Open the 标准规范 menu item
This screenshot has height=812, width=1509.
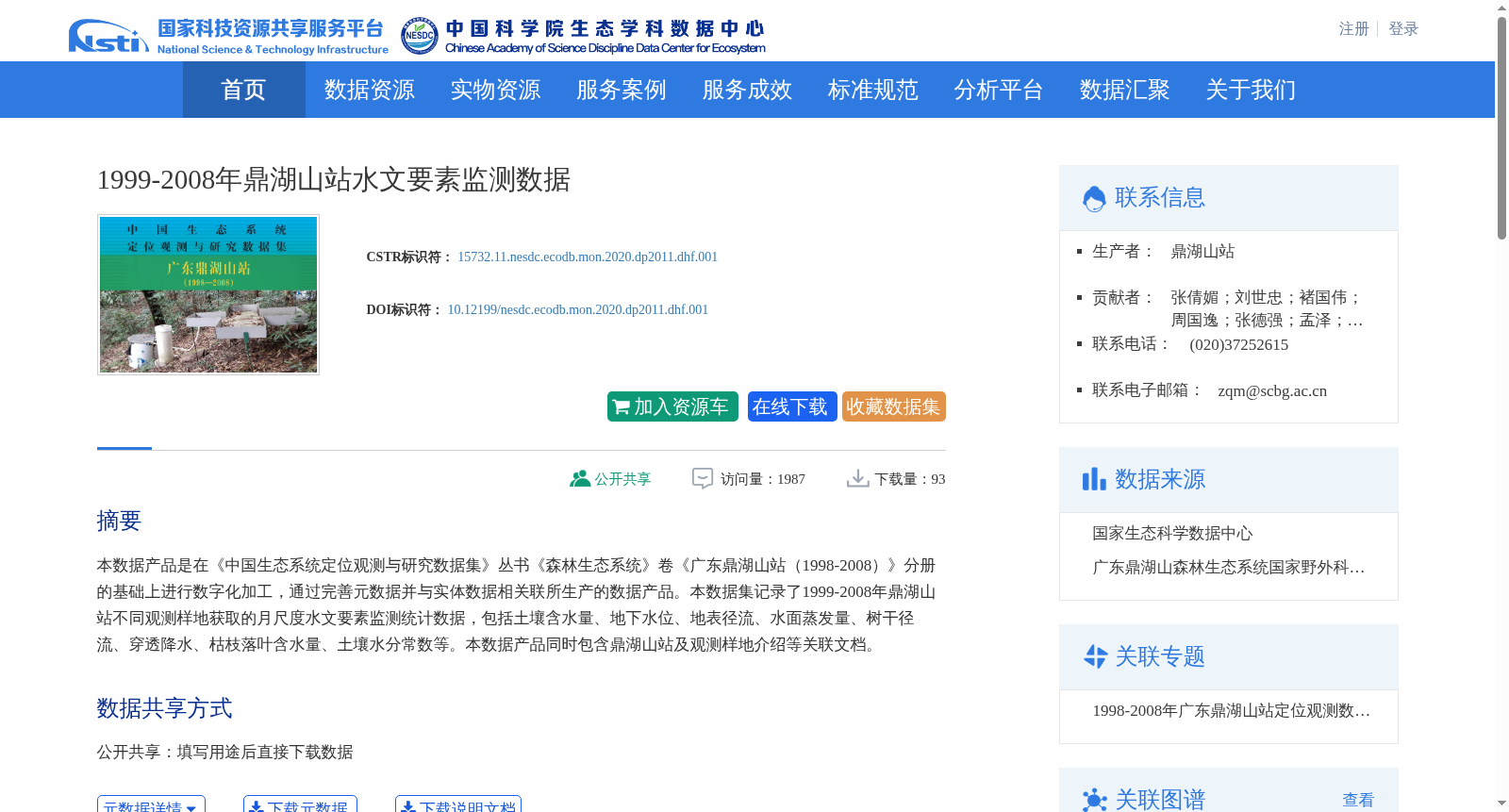(873, 90)
